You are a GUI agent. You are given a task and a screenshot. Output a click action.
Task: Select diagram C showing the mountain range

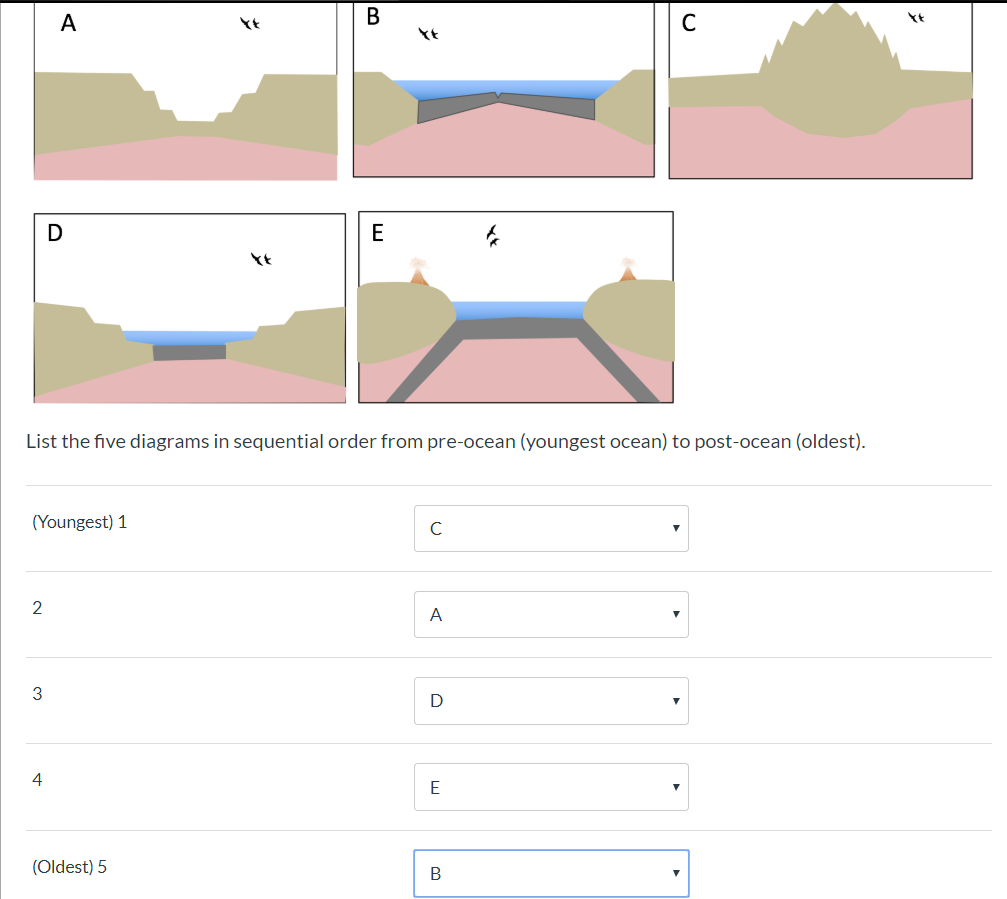pos(820,90)
